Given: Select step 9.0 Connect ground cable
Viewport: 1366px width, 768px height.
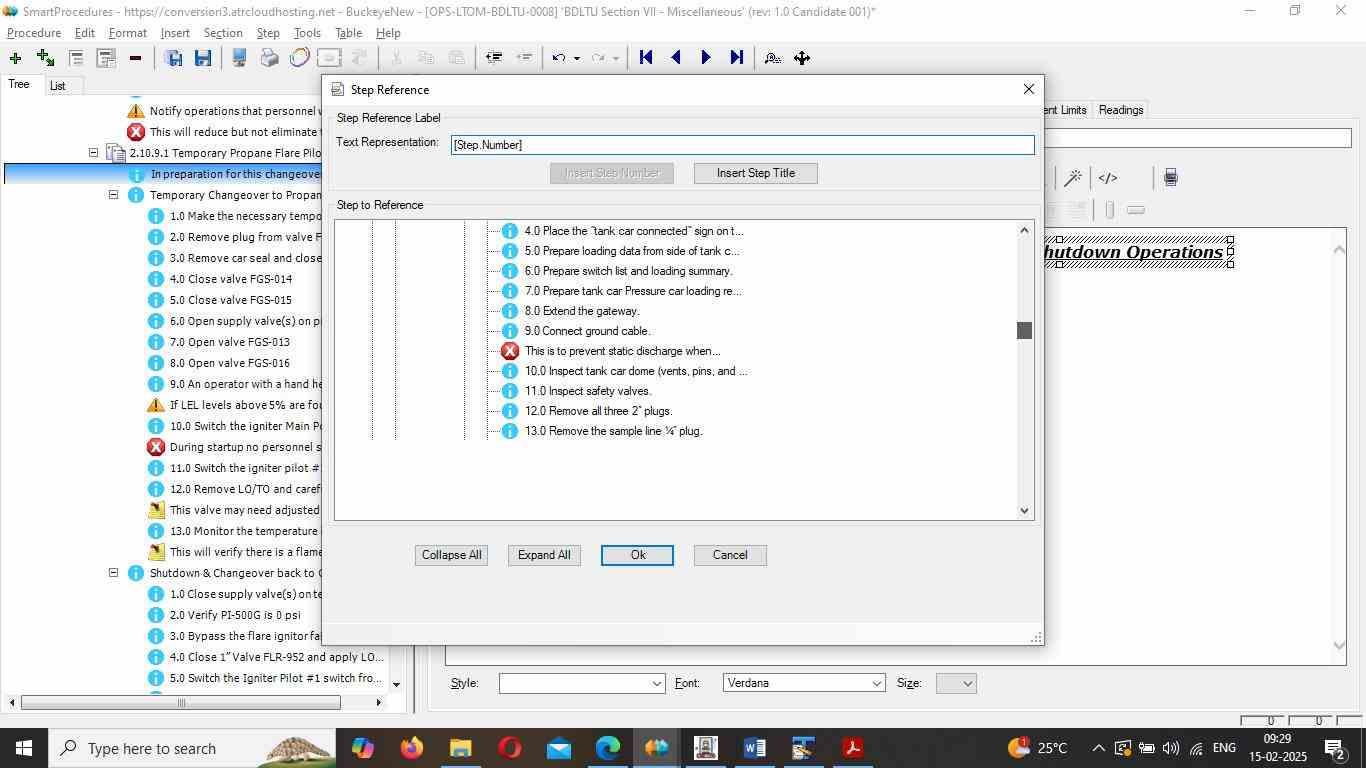Looking at the screenshot, I should (587, 331).
